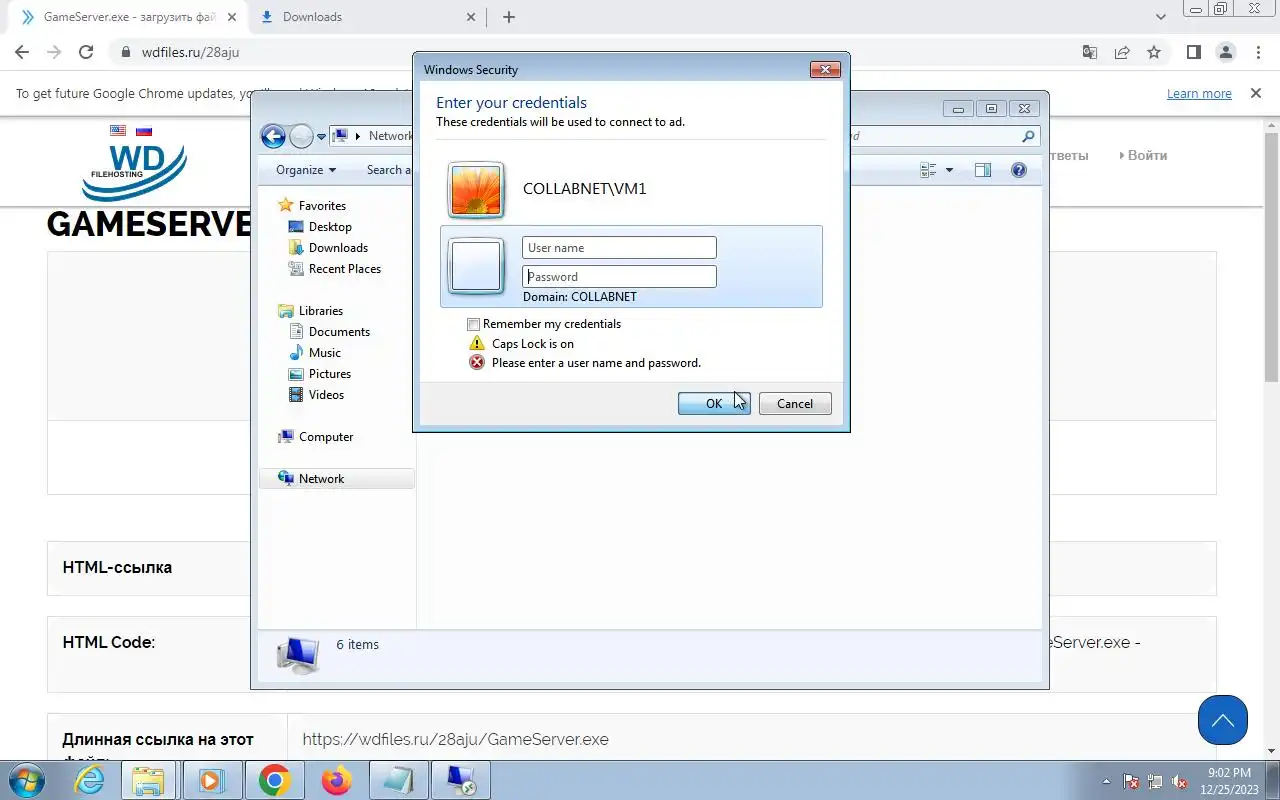Toggle Explorer preview pane icon
Viewport: 1280px width, 800px height.
983,170
